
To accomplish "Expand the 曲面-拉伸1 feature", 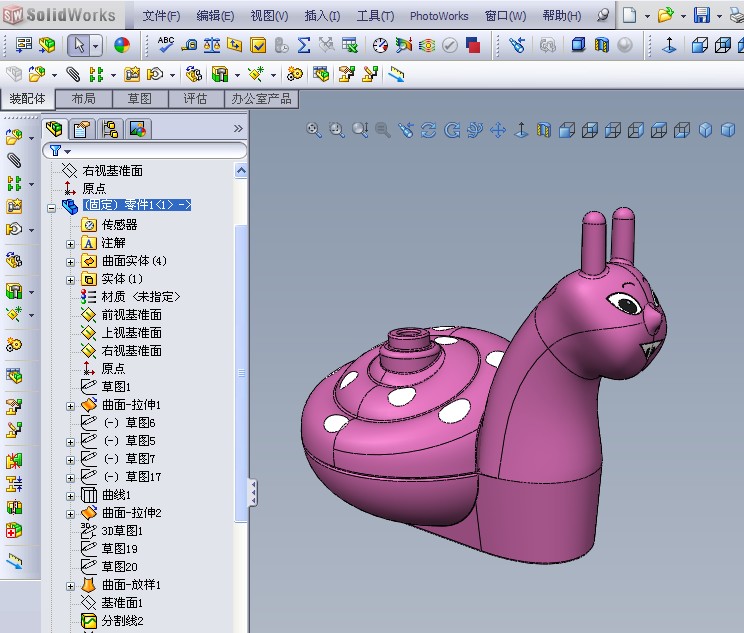I will click(x=71, y=406).
